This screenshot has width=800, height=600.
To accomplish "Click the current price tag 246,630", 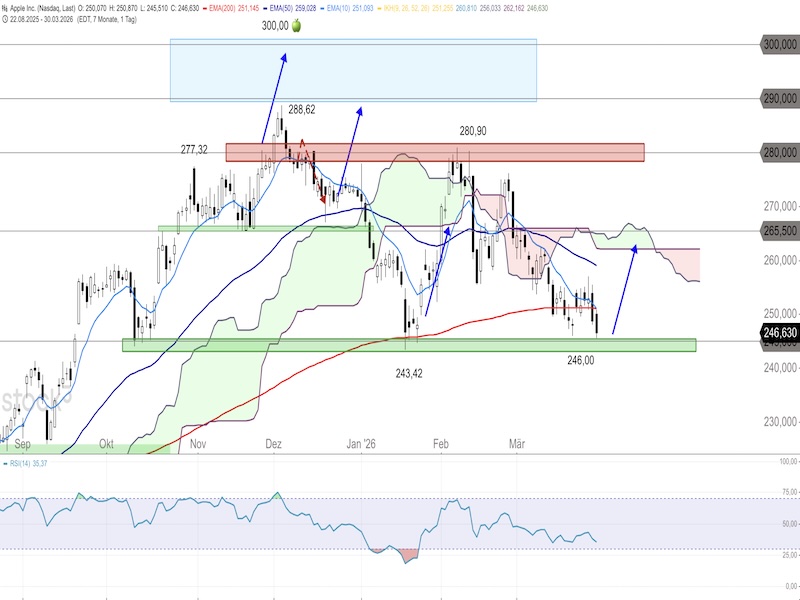I will click(779, 333).
